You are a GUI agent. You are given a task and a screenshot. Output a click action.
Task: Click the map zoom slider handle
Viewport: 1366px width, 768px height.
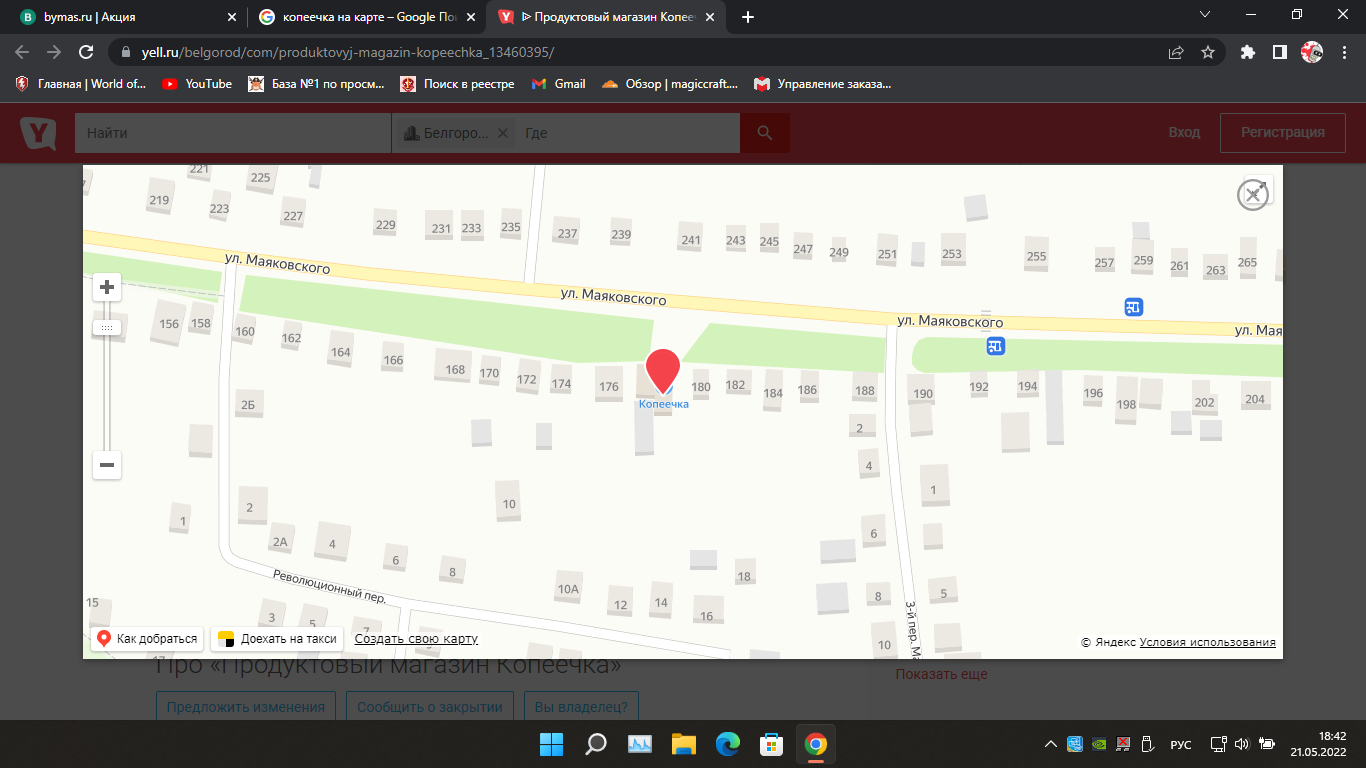point(107,328)
